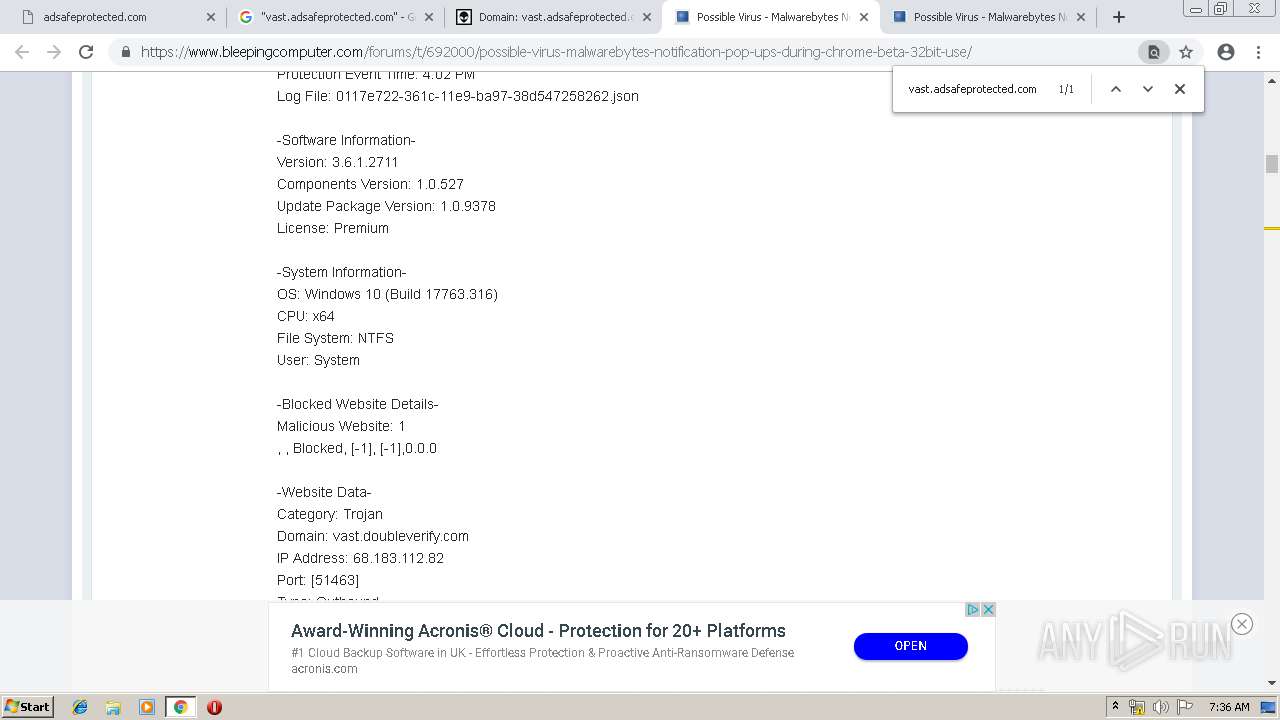Close the Google search tab

[x=428, y=17]
